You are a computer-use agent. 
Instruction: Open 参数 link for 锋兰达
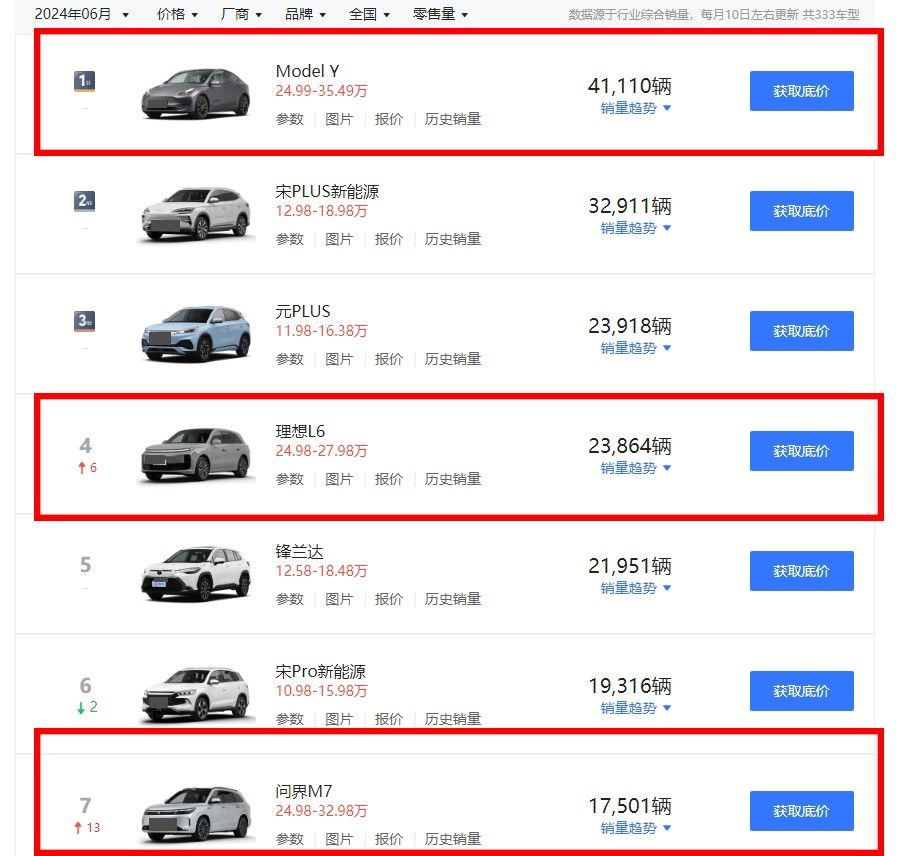[289, 599]
